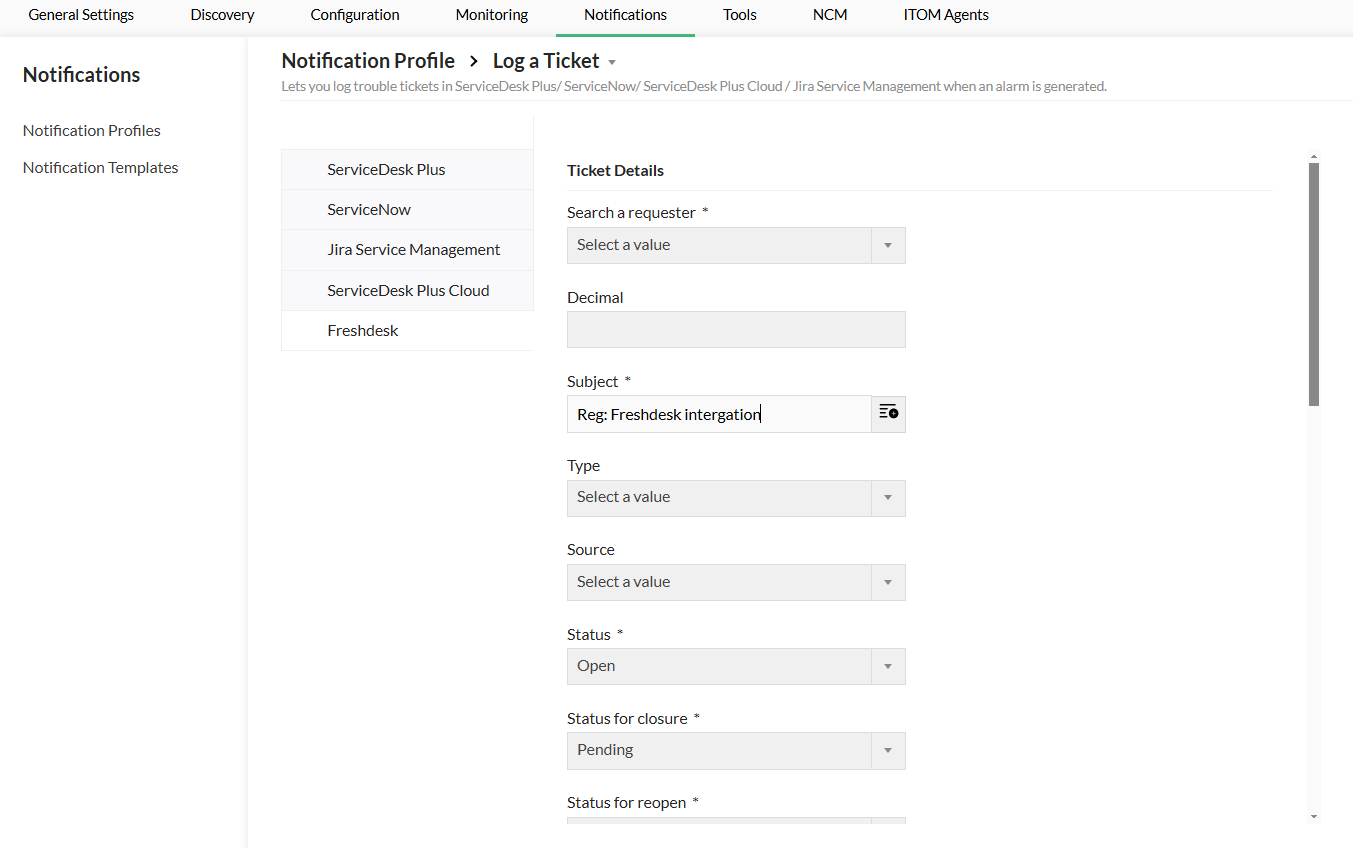Open the ITOM Agents tab

(946, 15)
